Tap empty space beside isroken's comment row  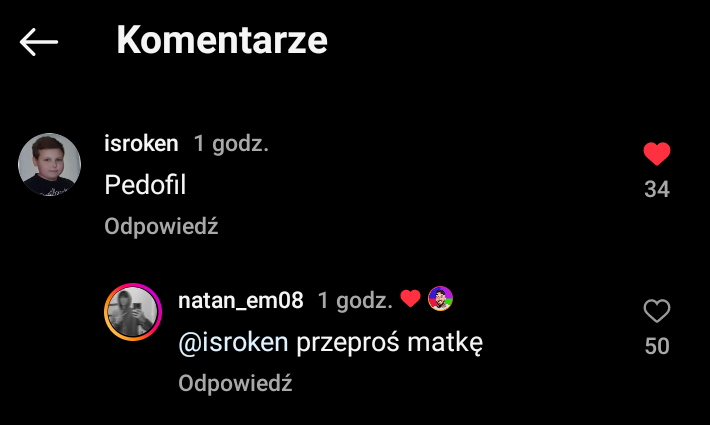(408, 185)
